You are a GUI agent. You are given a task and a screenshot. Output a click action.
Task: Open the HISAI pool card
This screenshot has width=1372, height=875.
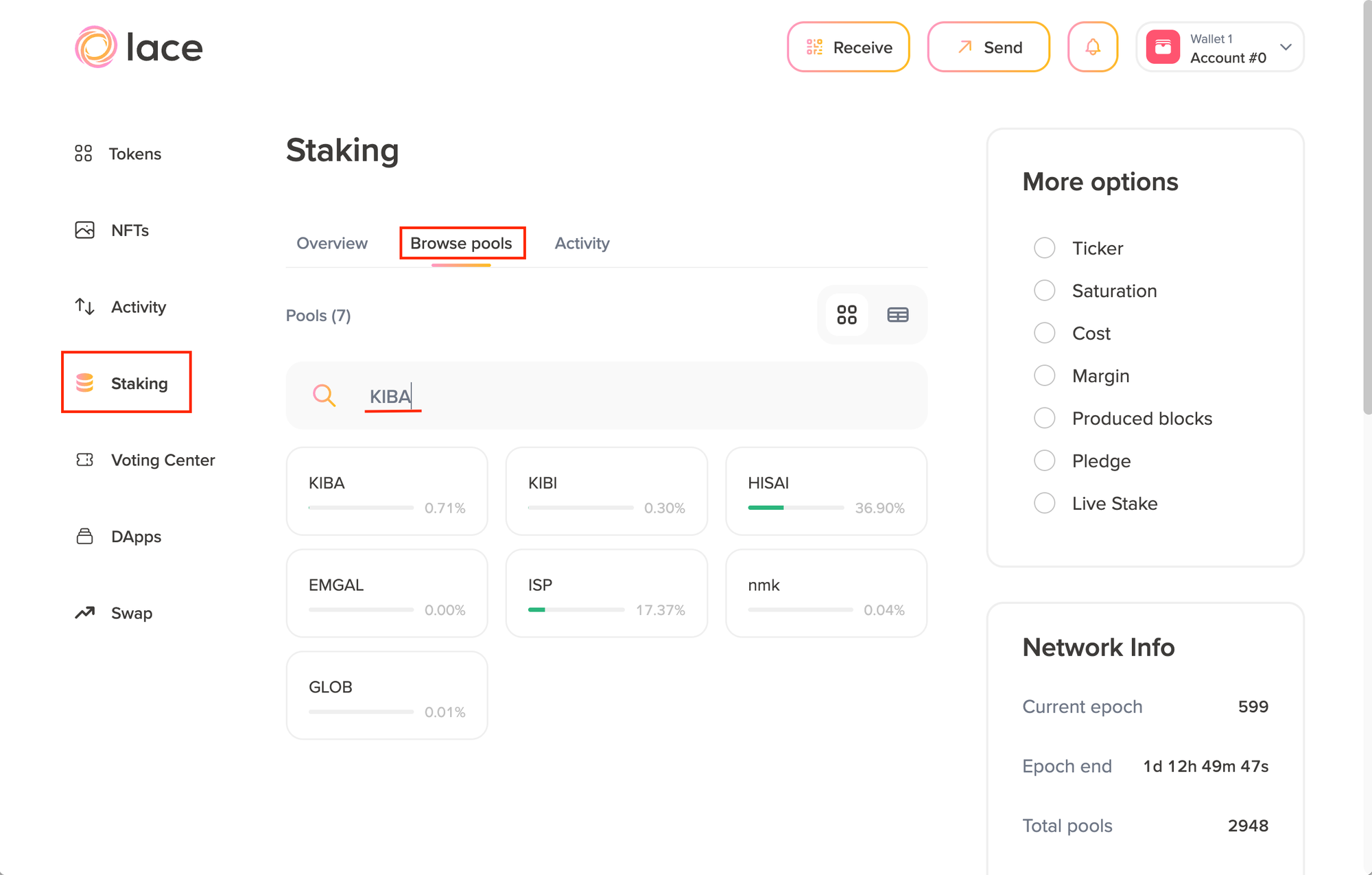(x=826, y=491)
